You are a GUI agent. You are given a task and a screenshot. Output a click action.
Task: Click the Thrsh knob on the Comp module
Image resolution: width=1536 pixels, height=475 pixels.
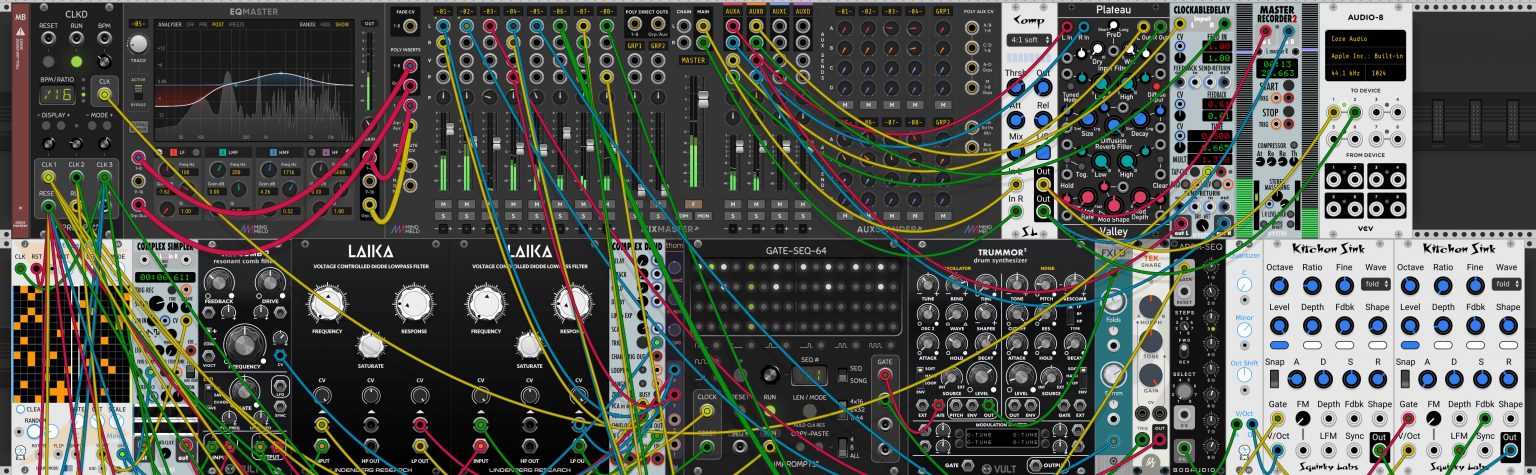1016,88
